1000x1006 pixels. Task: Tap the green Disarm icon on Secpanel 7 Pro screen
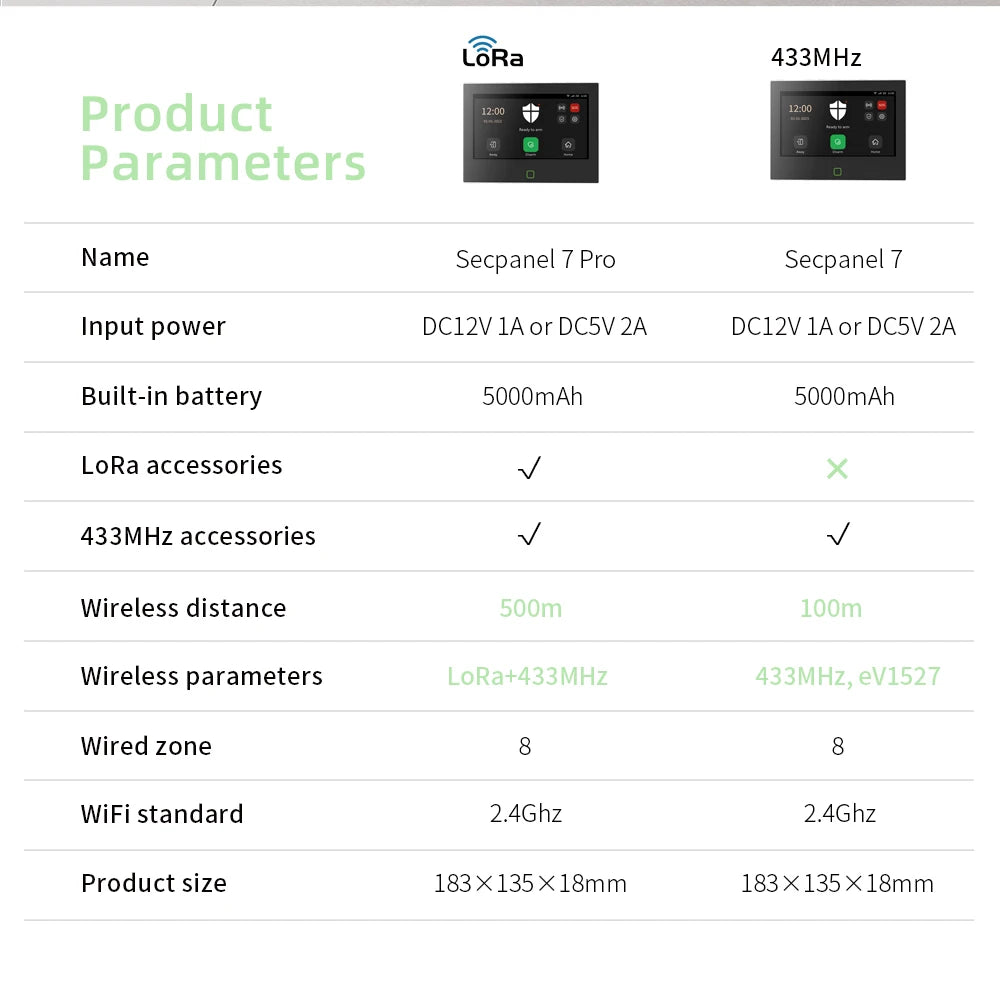[530, 145]
